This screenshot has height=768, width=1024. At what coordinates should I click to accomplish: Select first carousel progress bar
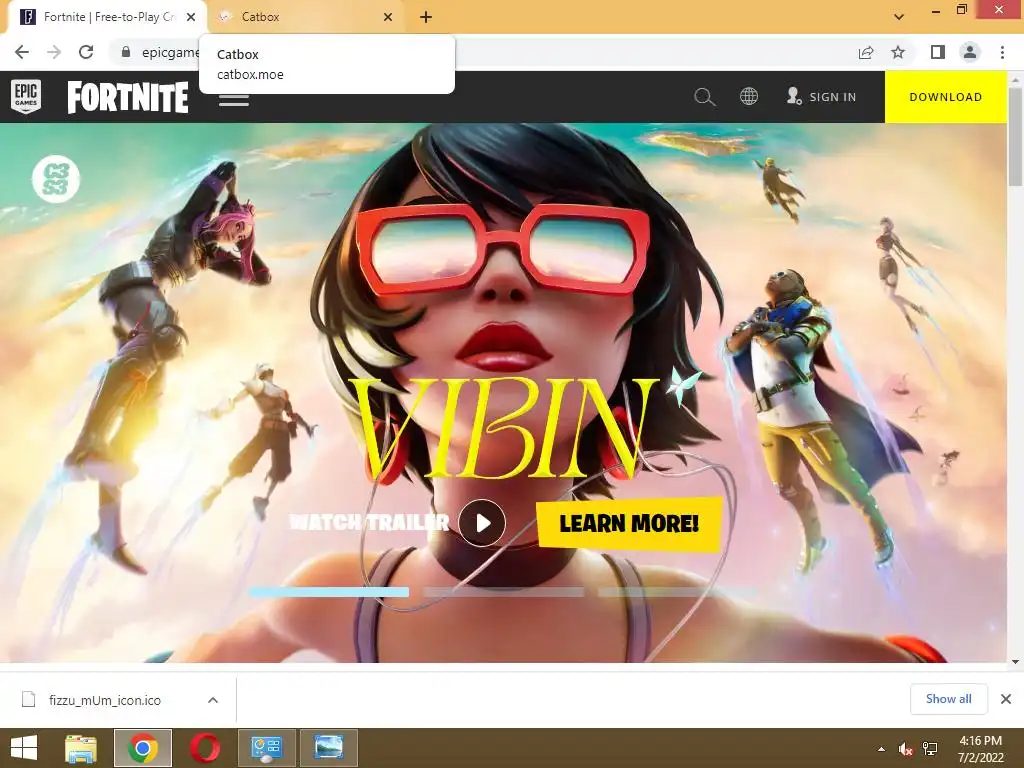click(x=328, y=592)
